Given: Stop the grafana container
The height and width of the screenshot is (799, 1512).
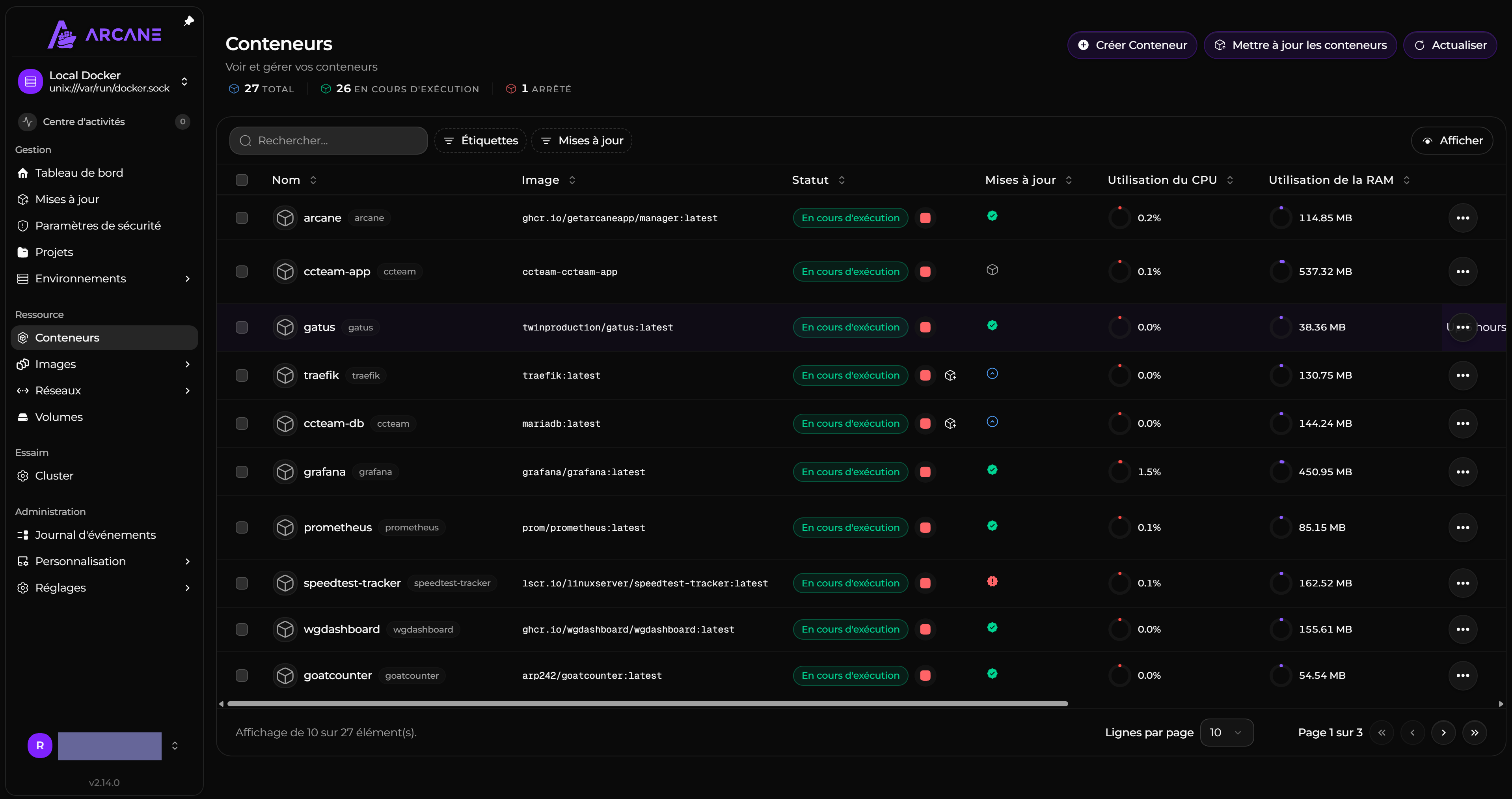Looking at the screenshot, I should pyautogui.click(x=925, y=471).
